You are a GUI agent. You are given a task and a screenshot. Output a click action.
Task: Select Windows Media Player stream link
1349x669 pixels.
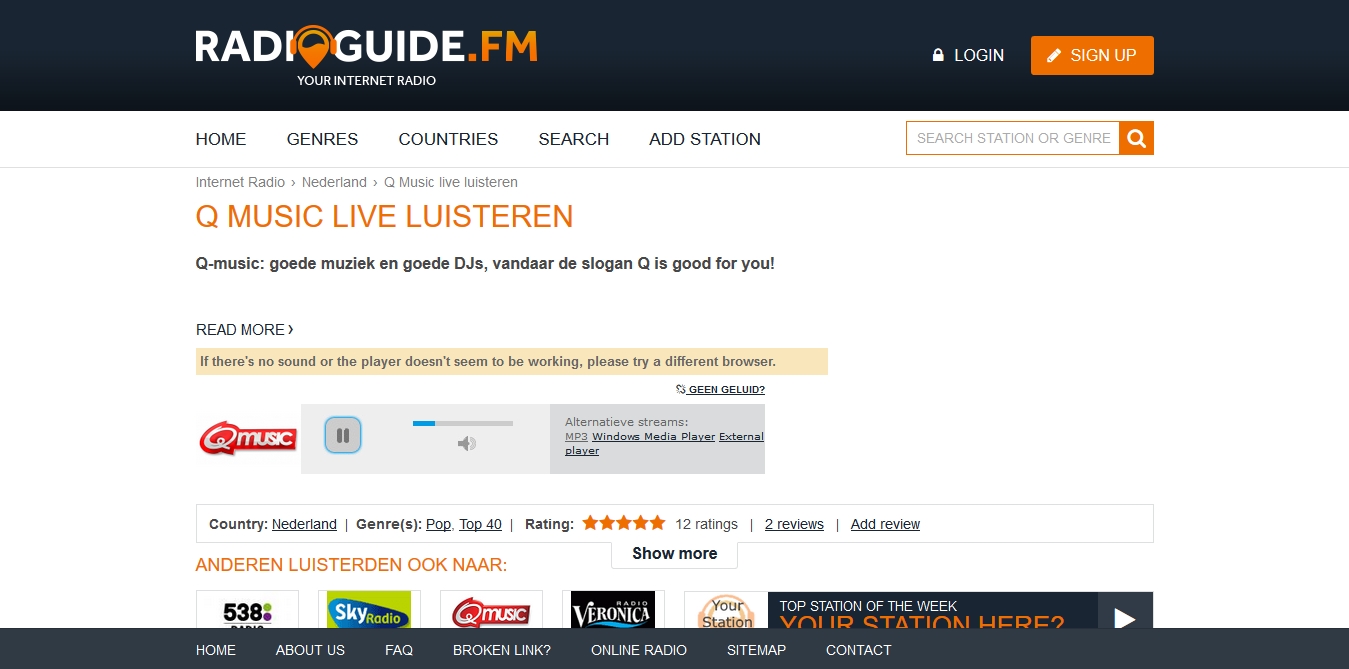click(x=653, y=437)
